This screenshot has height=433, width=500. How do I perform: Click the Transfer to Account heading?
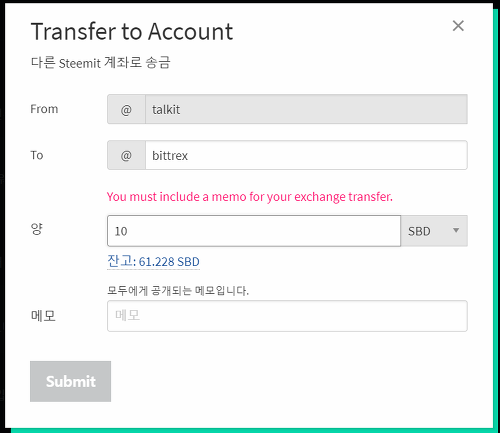click(132, 32)
